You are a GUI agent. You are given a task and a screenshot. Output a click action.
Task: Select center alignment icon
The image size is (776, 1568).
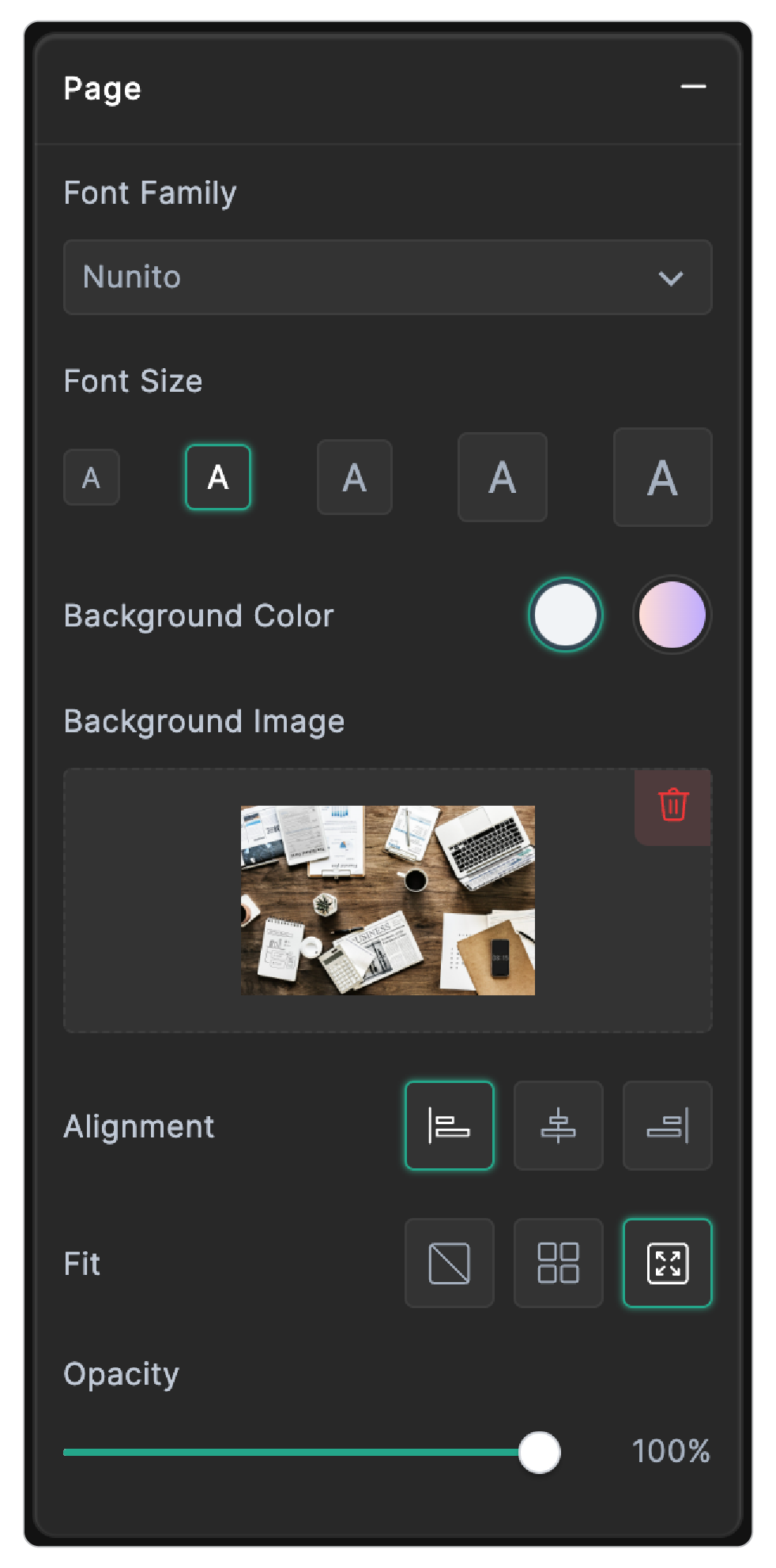558,1126
